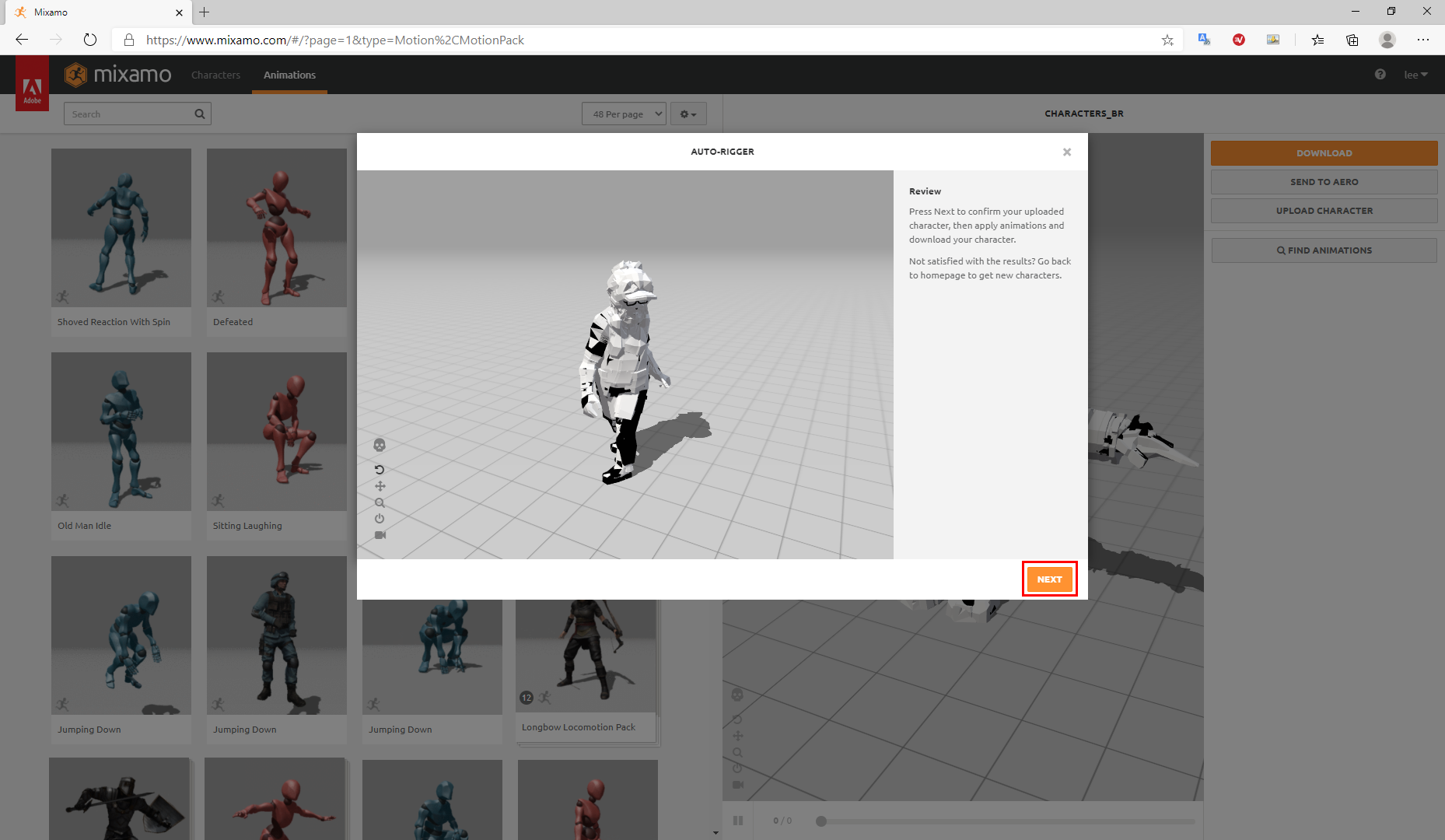Click the FIND ANIMATIONS button
1445x840 pixels.
click(x=1324, y=250)
